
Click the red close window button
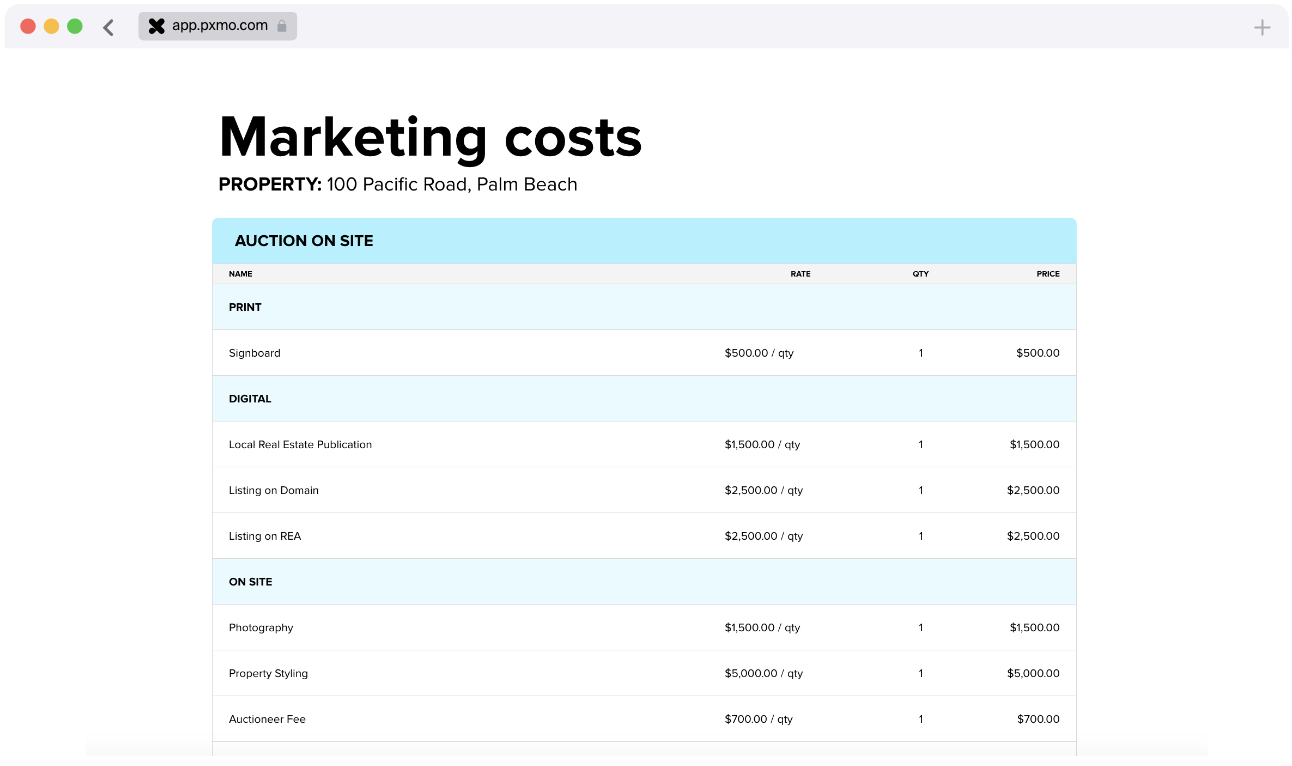click(x=28, y=26)
